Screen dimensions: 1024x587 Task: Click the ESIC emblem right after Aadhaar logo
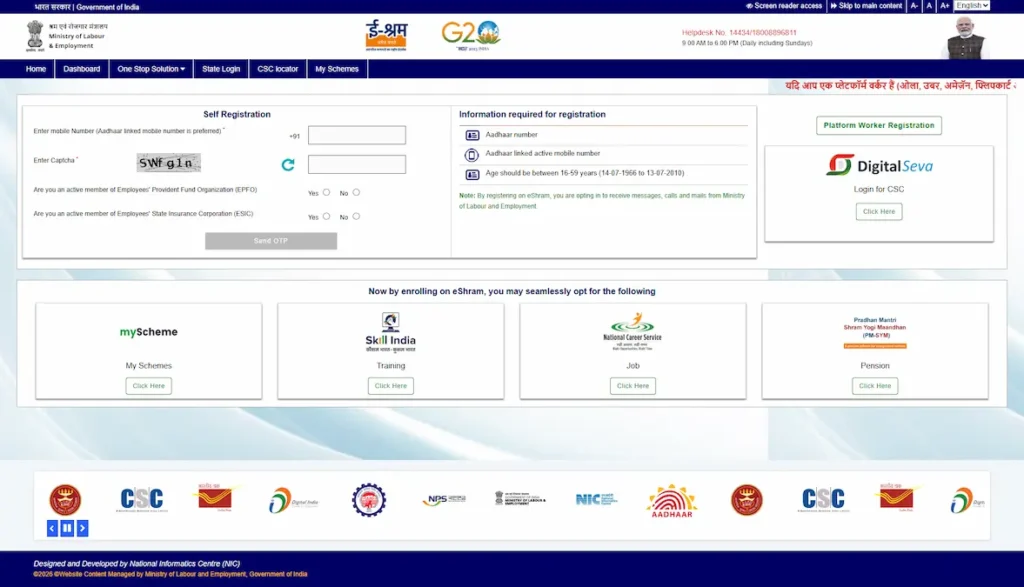747,500
